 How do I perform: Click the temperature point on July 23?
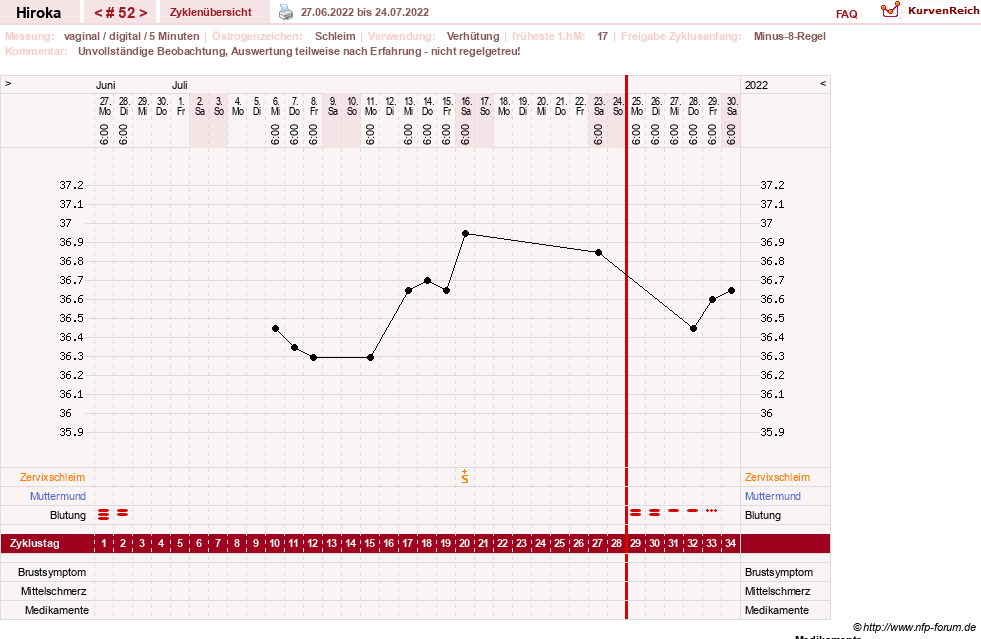point(599,252)
